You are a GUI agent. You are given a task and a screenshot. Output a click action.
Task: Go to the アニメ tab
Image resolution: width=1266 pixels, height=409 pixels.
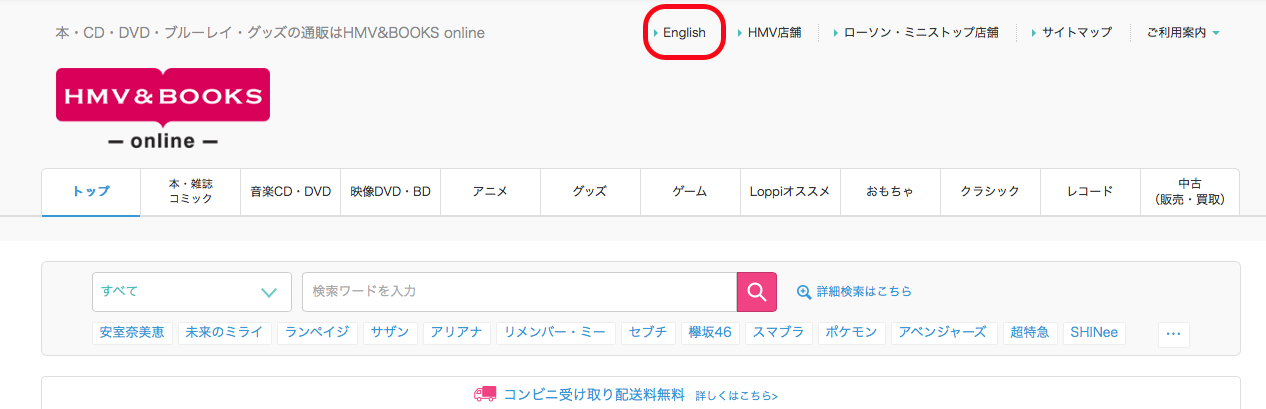pyautogui.click(x=490, y=192)
